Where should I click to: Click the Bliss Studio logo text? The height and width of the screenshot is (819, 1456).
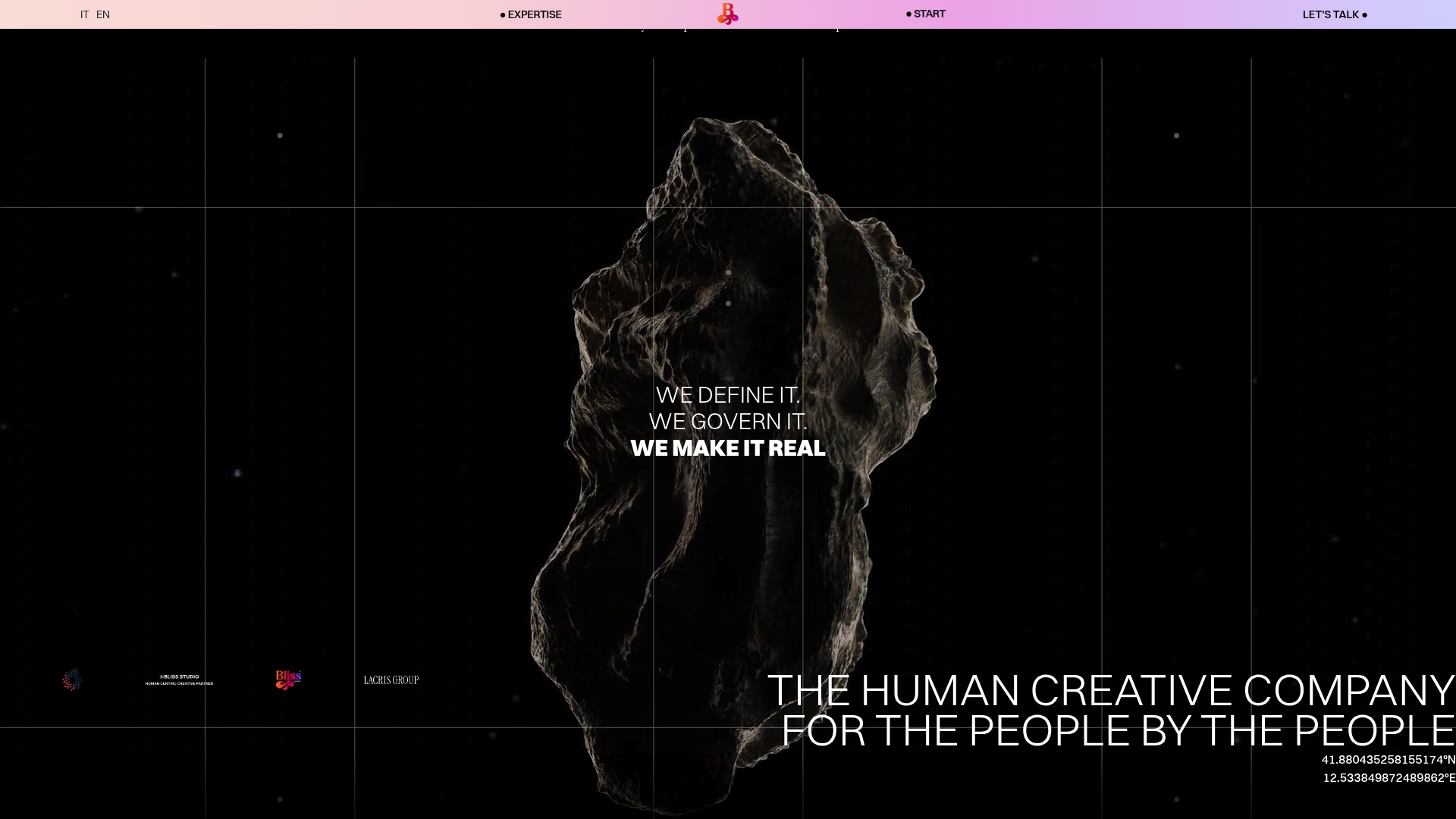(x=179, y=679)
